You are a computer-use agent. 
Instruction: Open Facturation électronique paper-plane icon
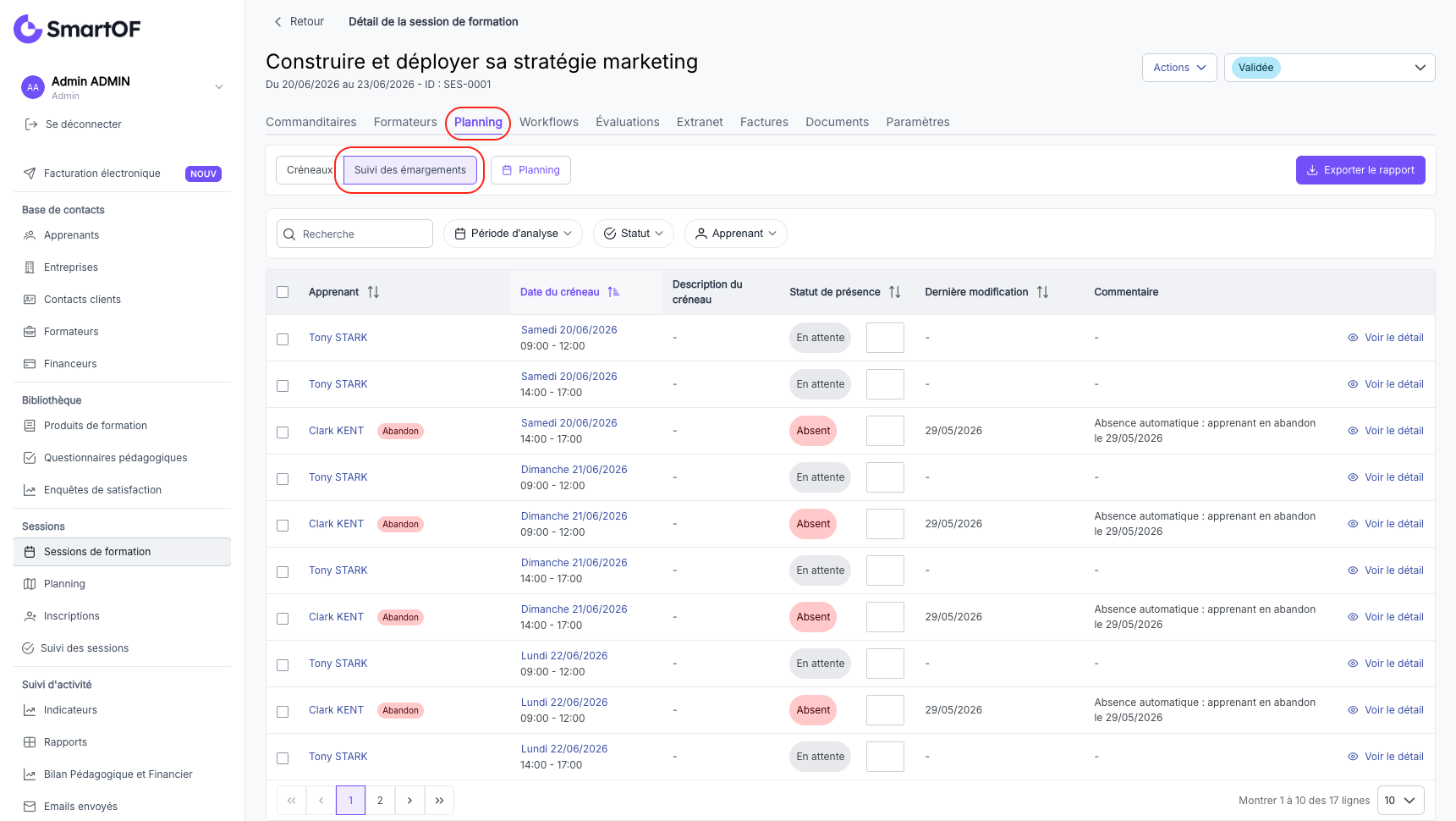(x=30, y=174)
